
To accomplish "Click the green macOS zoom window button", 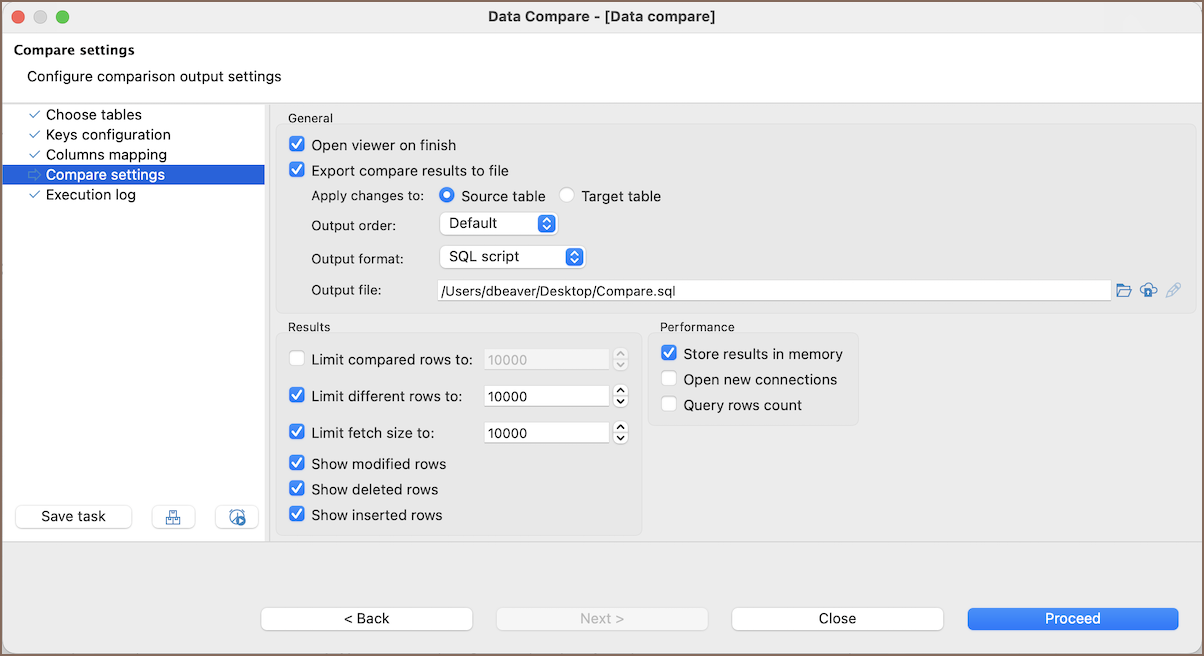I will [x=62, y=17].
